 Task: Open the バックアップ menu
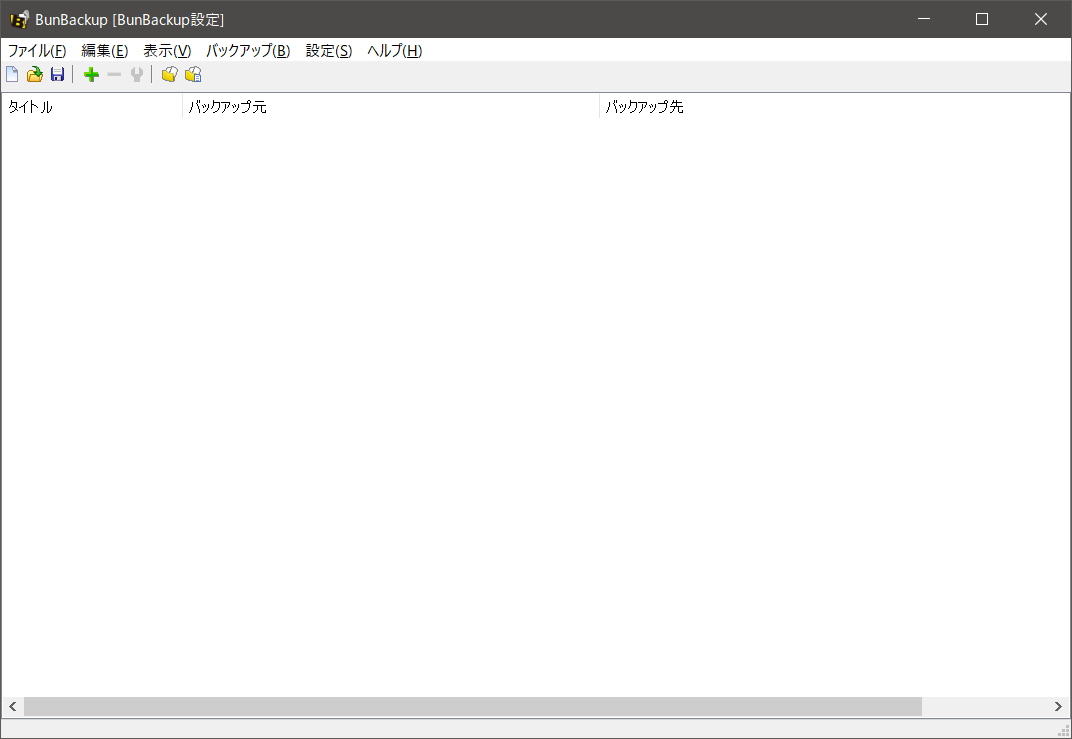coord(246,50)
